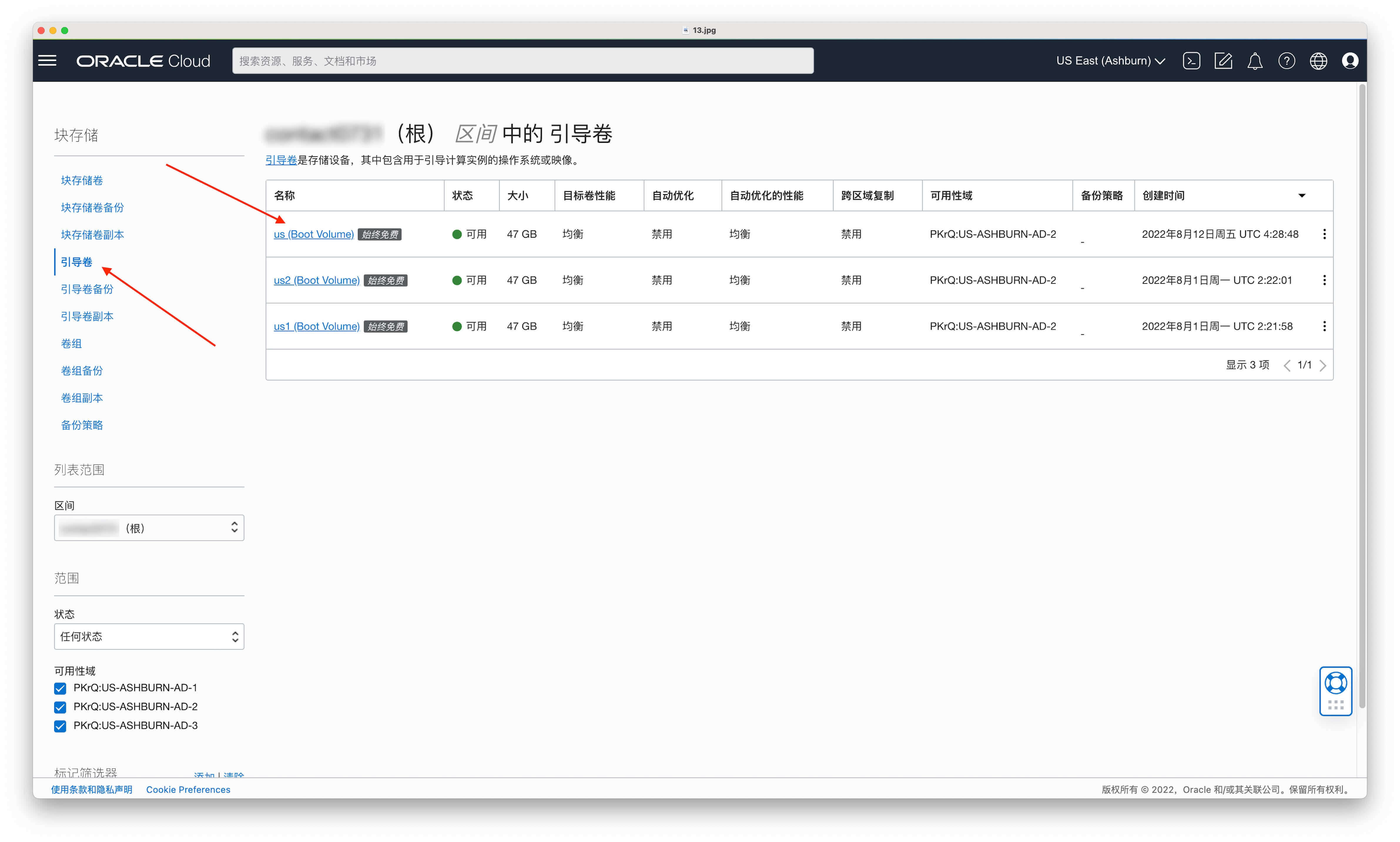Select 卷组备份 in the sidebar
Screen dimensions: 1400x842
(82, 371)
